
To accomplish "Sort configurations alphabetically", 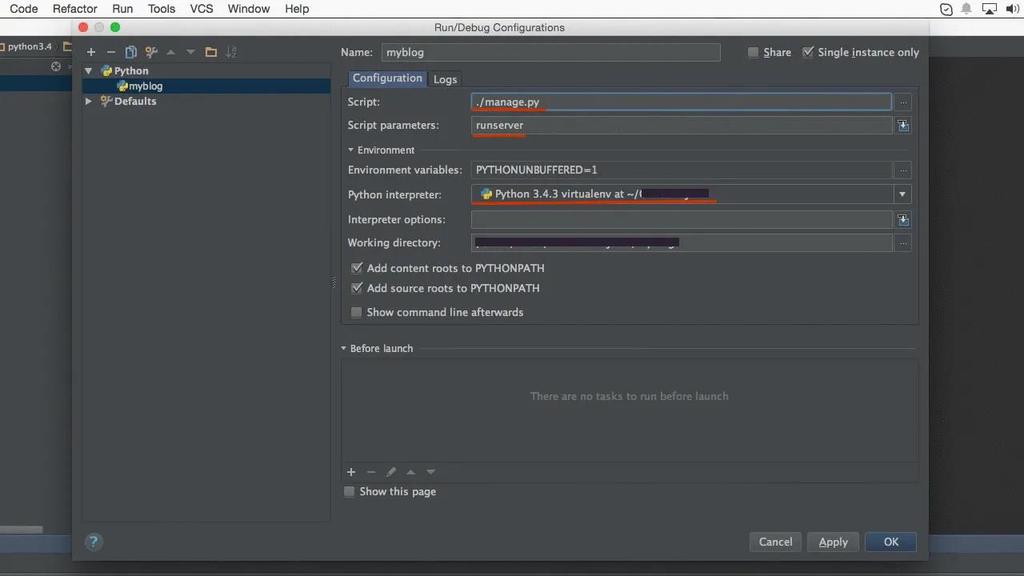I will click(231, 51).
